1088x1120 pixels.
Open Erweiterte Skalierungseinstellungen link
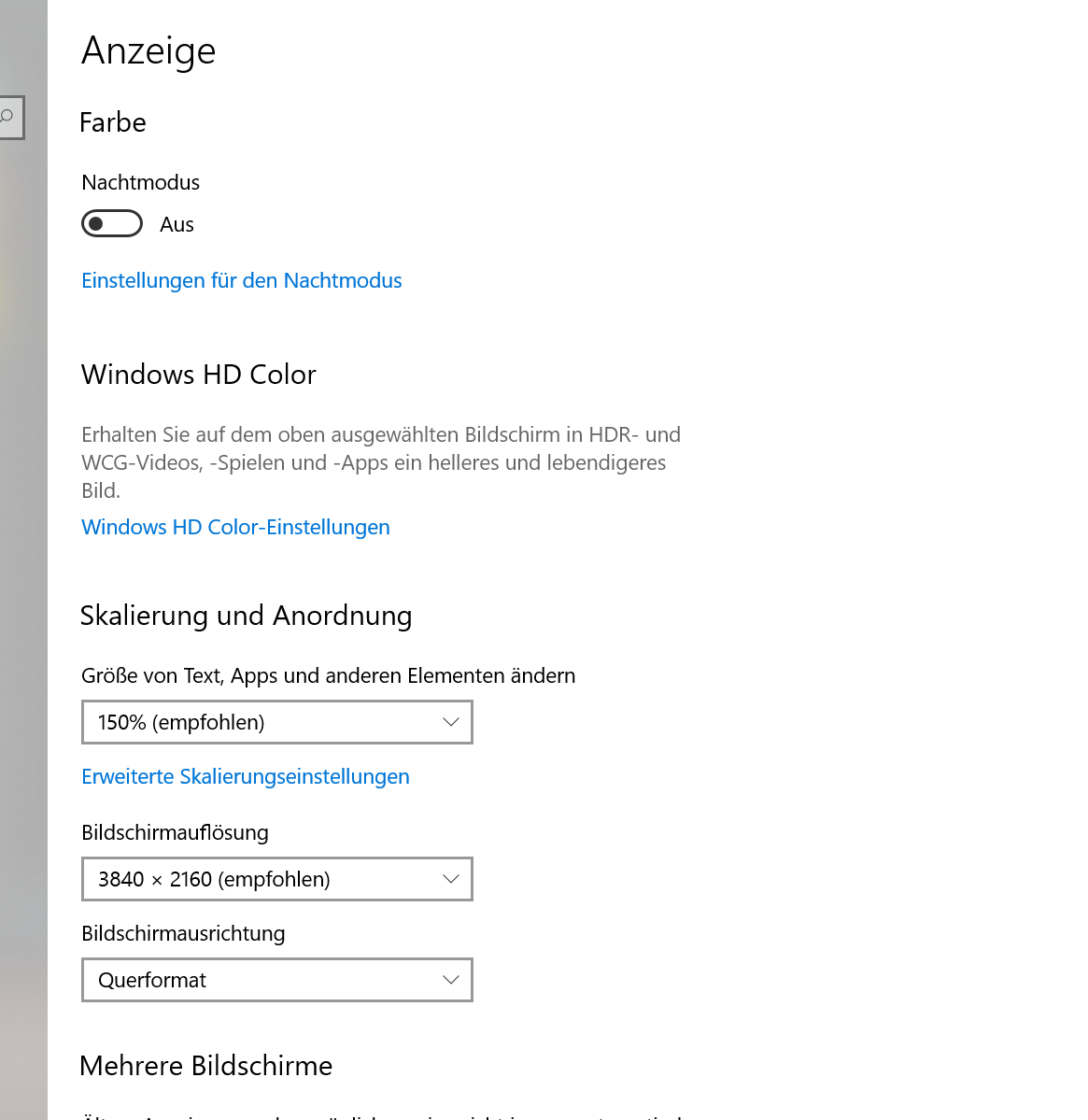pos(245,776)
